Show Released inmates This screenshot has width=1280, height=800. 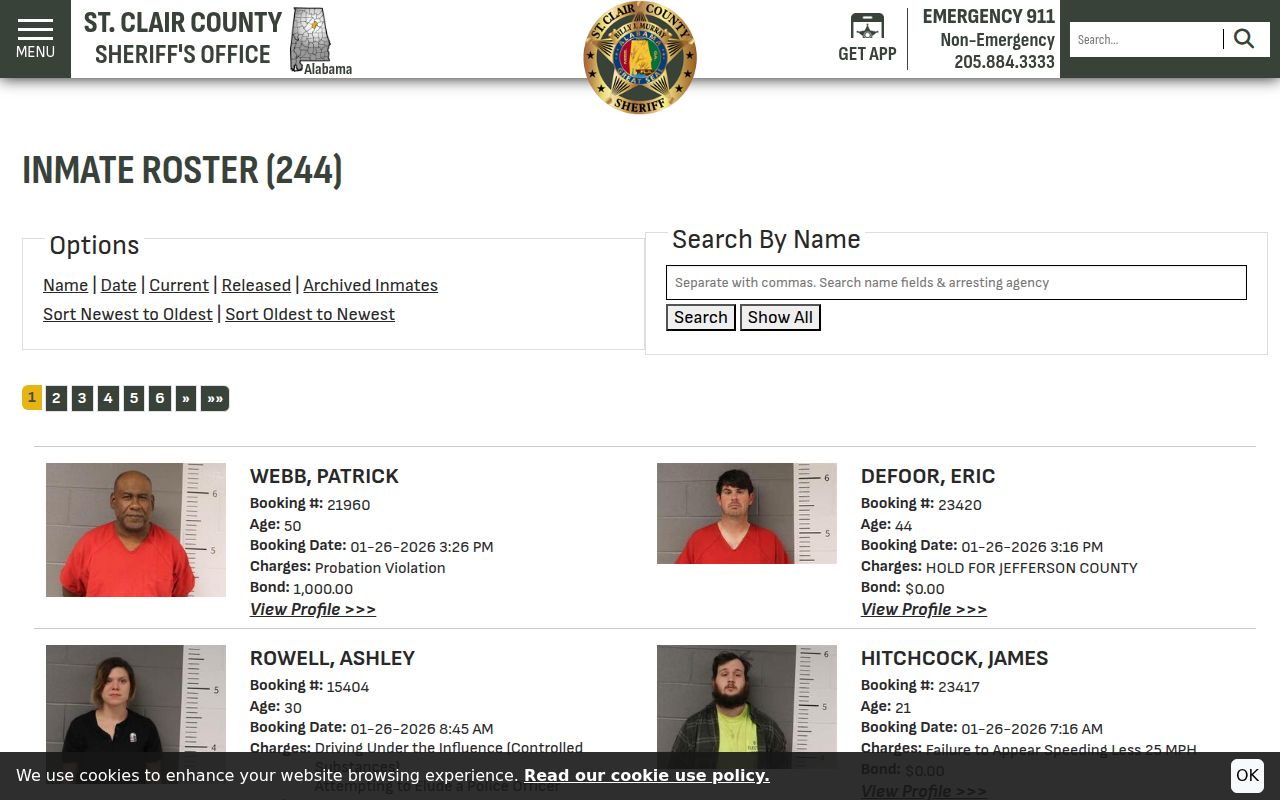point(256,285)
